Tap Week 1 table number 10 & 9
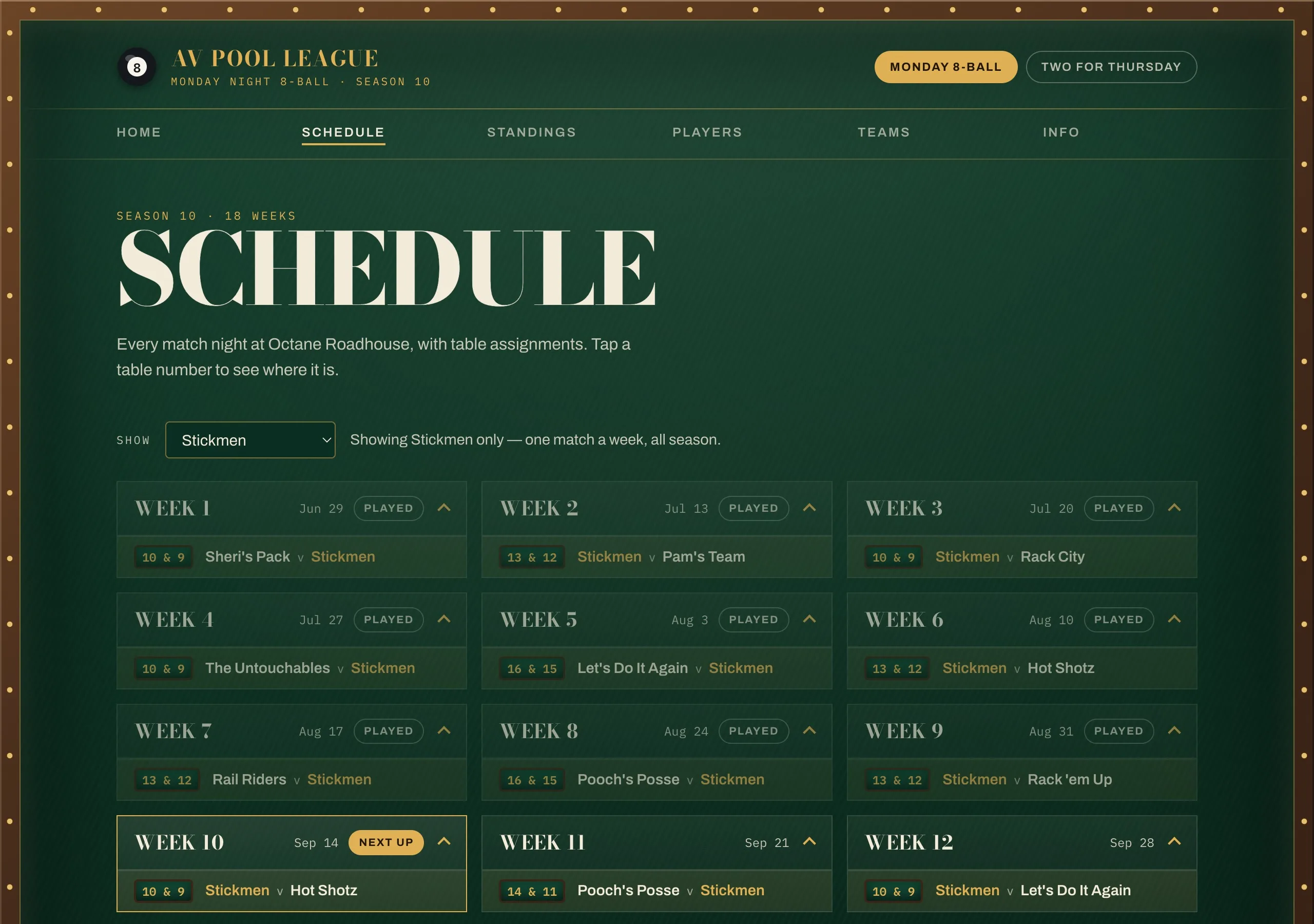 [x=163, y=557]
